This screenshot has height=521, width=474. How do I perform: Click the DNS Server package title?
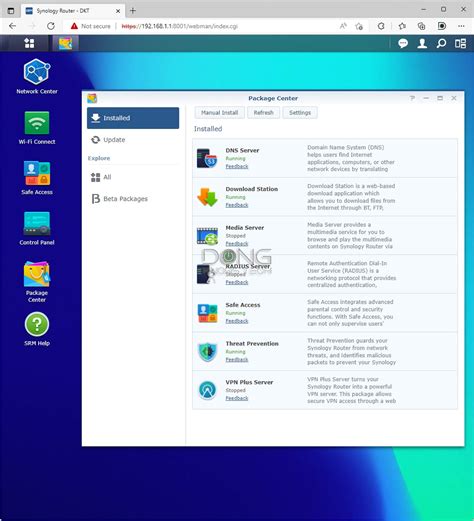[242, 150]
